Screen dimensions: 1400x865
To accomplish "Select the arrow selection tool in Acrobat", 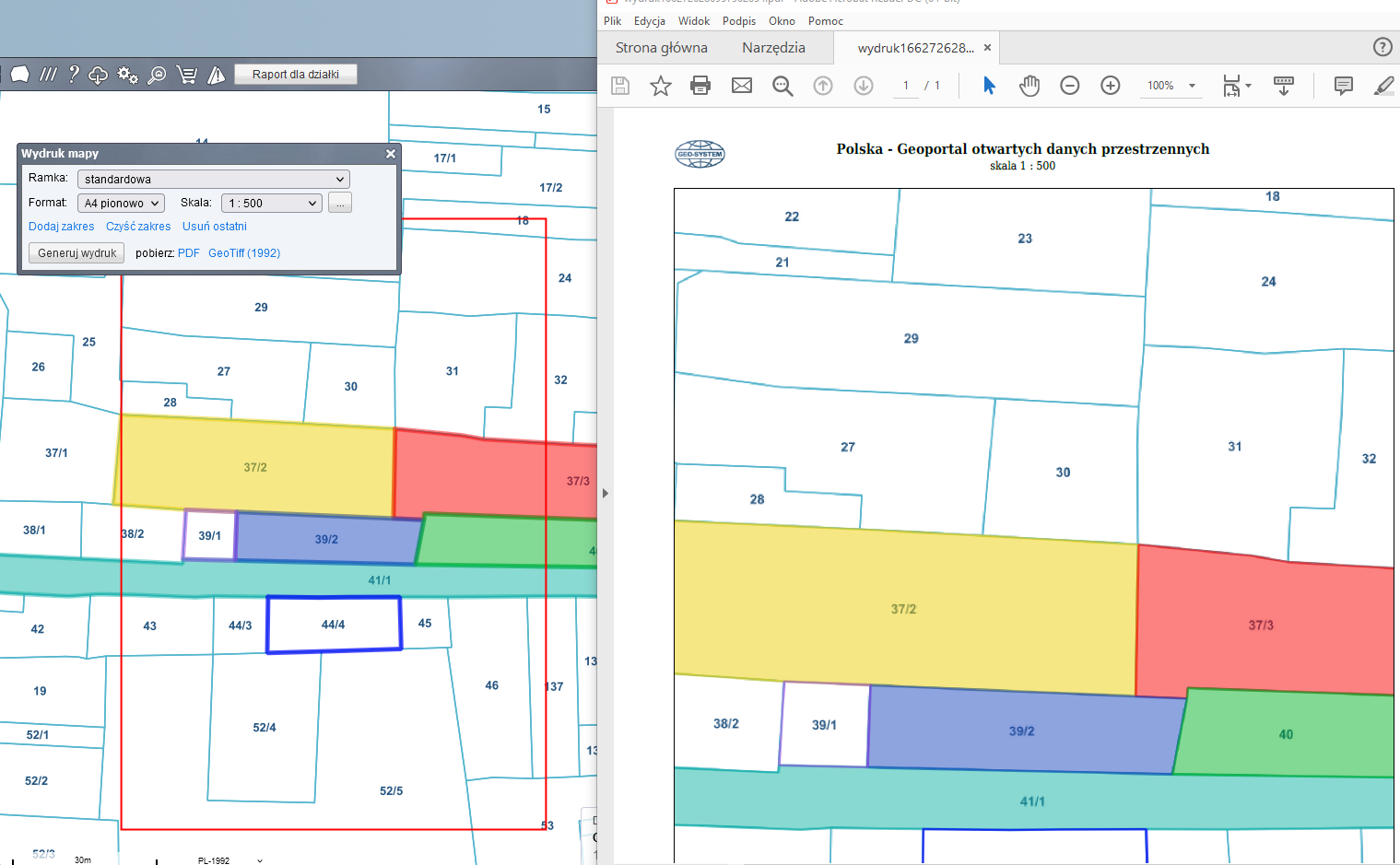I will click(989, 86).
